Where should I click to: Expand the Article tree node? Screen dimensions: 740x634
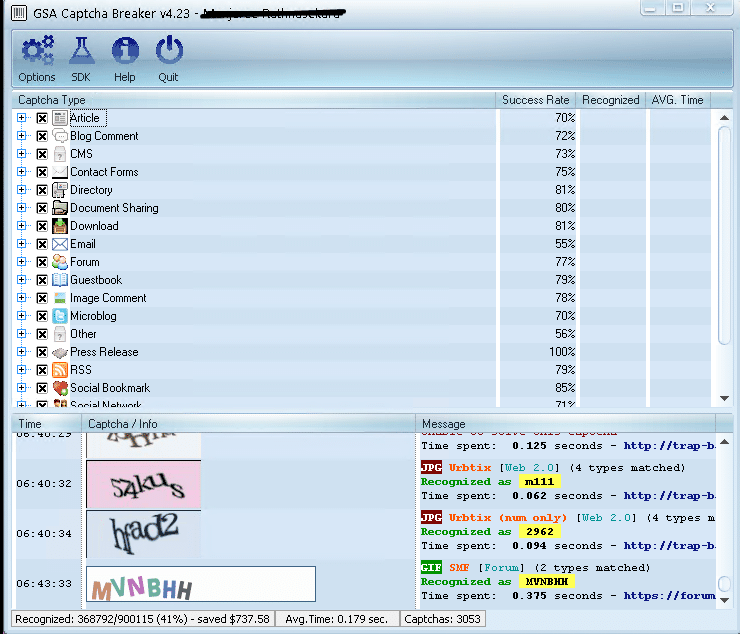21,118
